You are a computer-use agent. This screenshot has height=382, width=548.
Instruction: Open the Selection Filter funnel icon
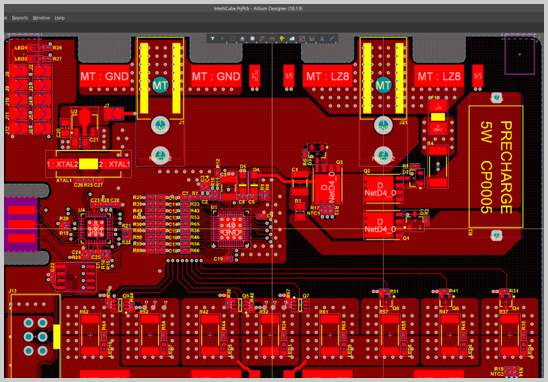212,39
